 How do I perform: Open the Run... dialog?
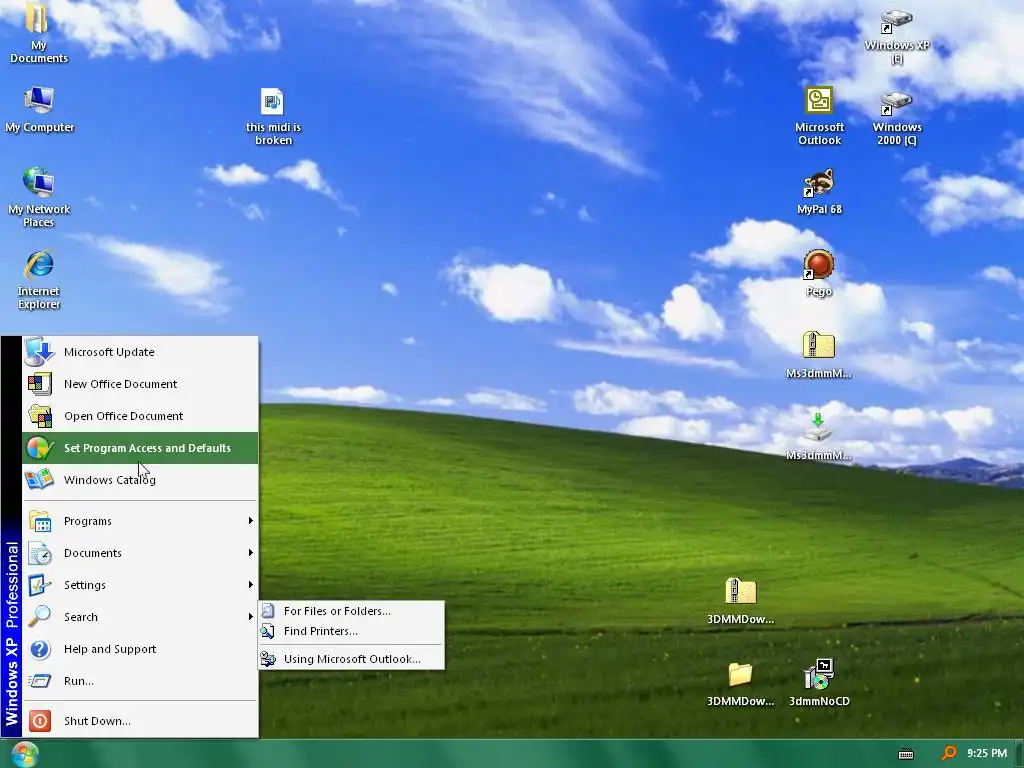pos(140,681)
